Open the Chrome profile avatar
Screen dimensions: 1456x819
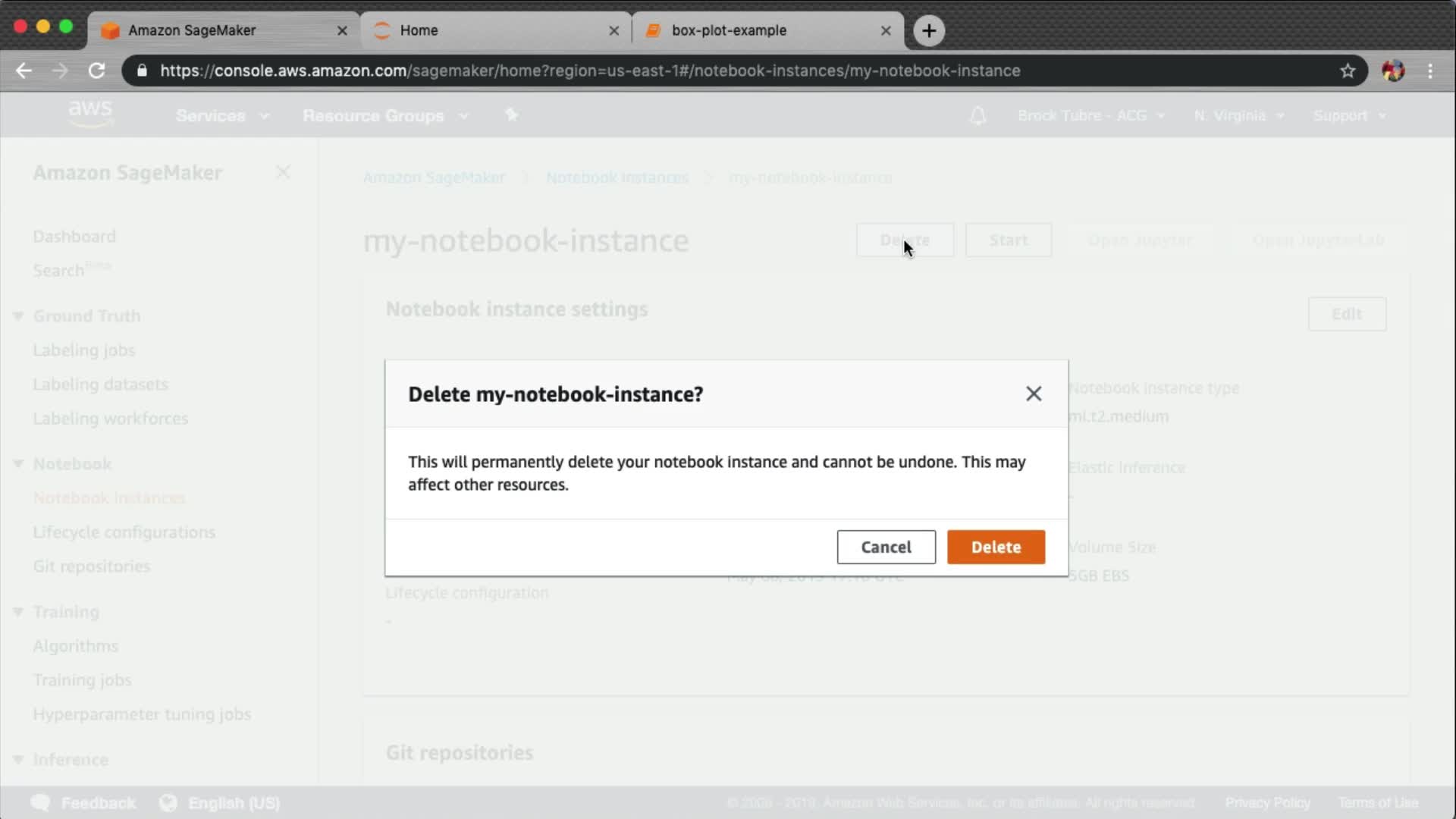[1392, 71]
